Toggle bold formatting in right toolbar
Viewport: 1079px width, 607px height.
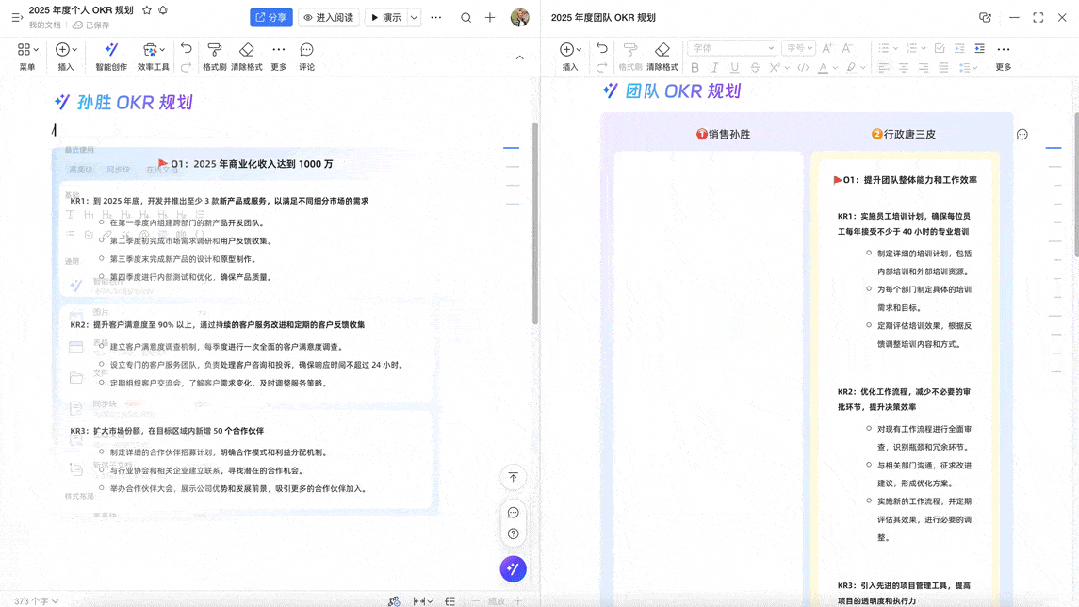pyautogui.click(x=695, y=68)
